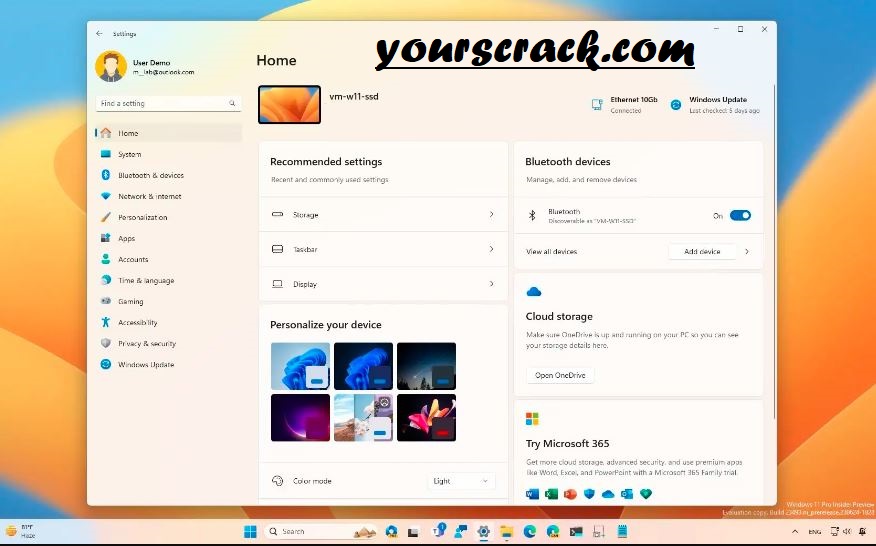Click the Microsoft logo in Try Microsoft 365
Image resolution: width=876 pixels, height=546 pixels.
click(x=532, y=419)
